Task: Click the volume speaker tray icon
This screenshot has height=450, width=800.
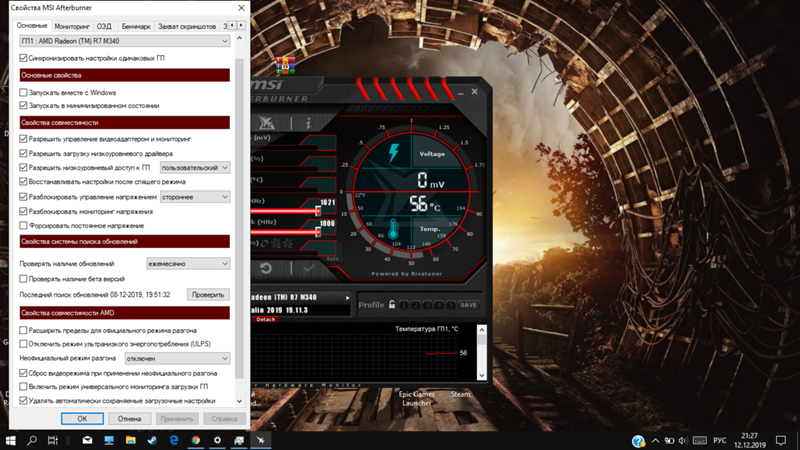Action: 683,441
